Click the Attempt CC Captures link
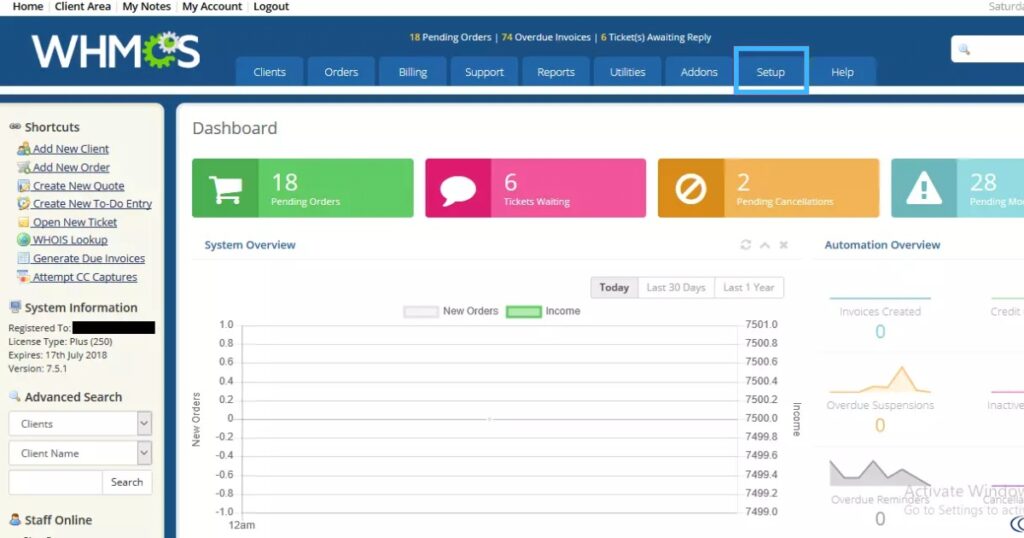Viewport: 1024px width, 538px height. [x=85, y=277]
